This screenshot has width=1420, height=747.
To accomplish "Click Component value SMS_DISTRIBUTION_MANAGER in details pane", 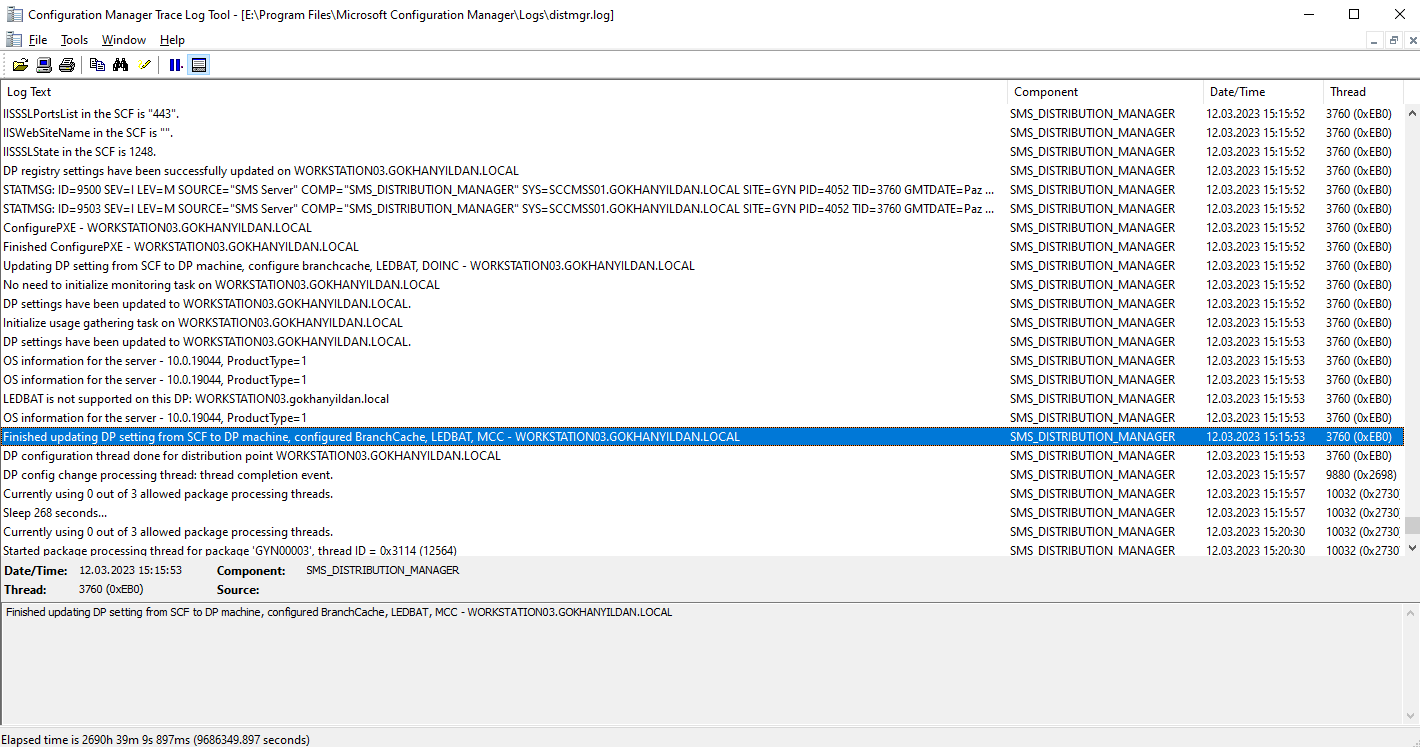I will (x=383, y=571).
